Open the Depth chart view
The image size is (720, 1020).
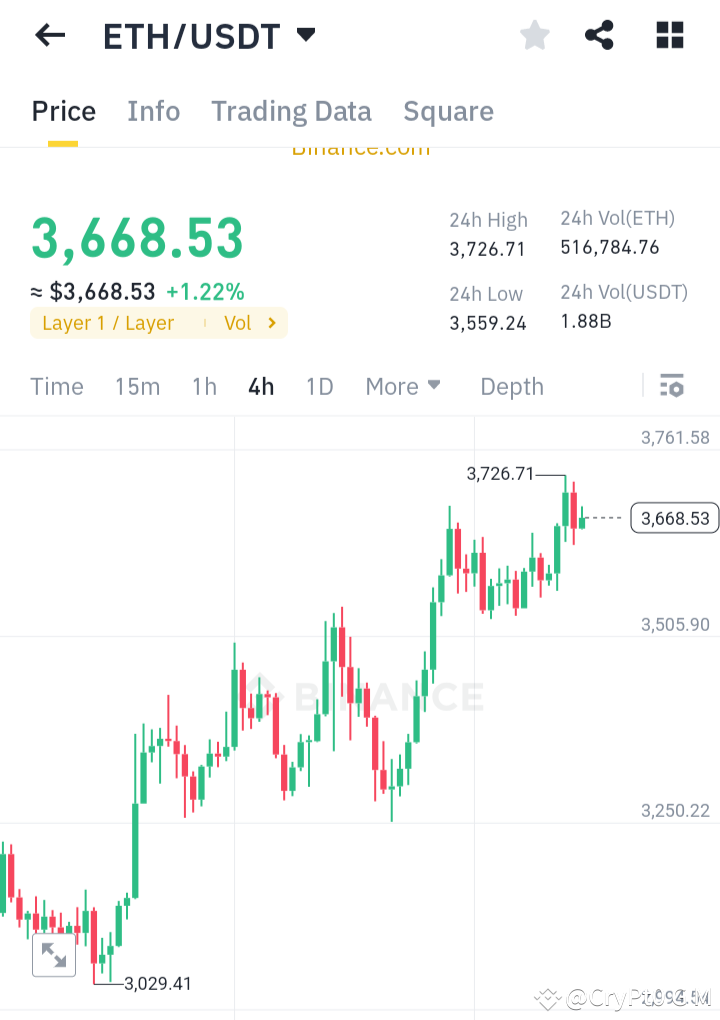(x=511, y=386)
